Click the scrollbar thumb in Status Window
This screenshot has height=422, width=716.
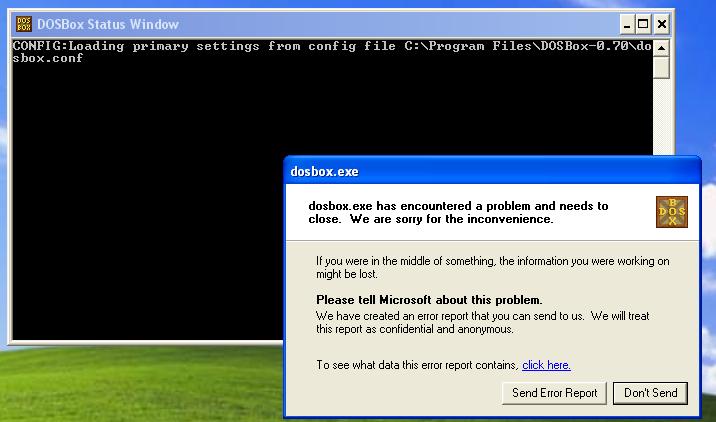click(661, 67)
